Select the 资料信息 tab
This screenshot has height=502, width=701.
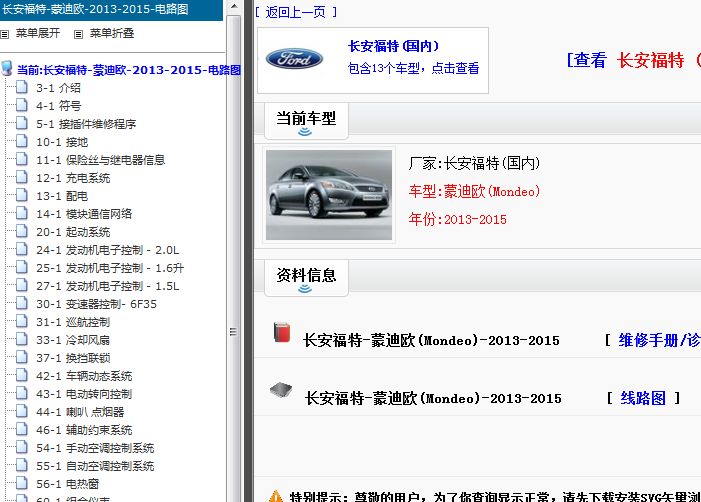(306, 278)
